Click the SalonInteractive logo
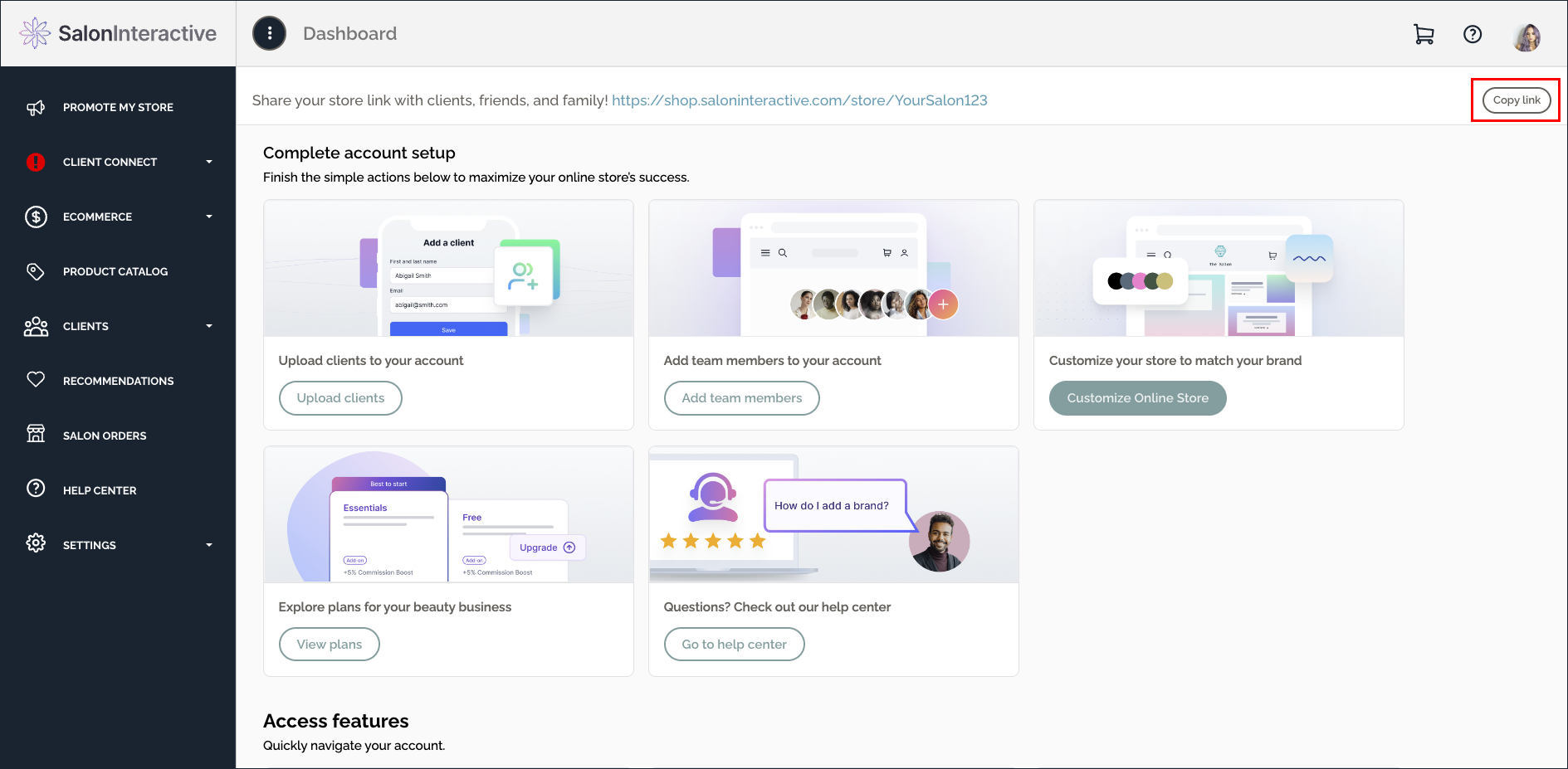Image resolution: width=1568 pixels, height=769 pixels. pyautogui.click(x=118, y=33)
